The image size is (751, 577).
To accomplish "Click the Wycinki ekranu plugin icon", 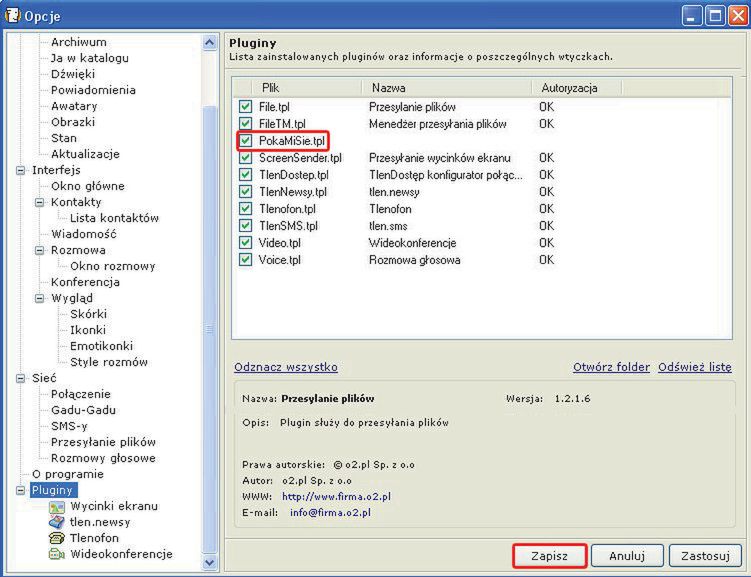I will [x=57, y=507].
